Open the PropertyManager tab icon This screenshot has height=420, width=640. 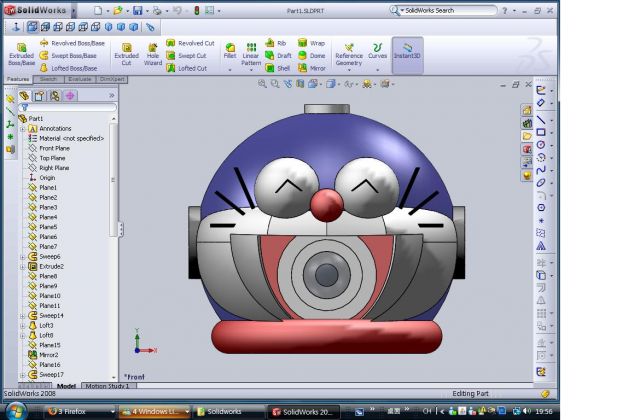39,96
